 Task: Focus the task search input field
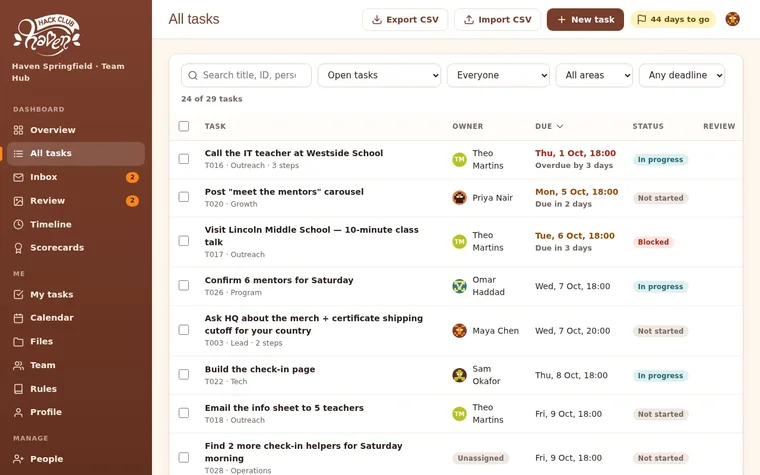pos(246,76)
